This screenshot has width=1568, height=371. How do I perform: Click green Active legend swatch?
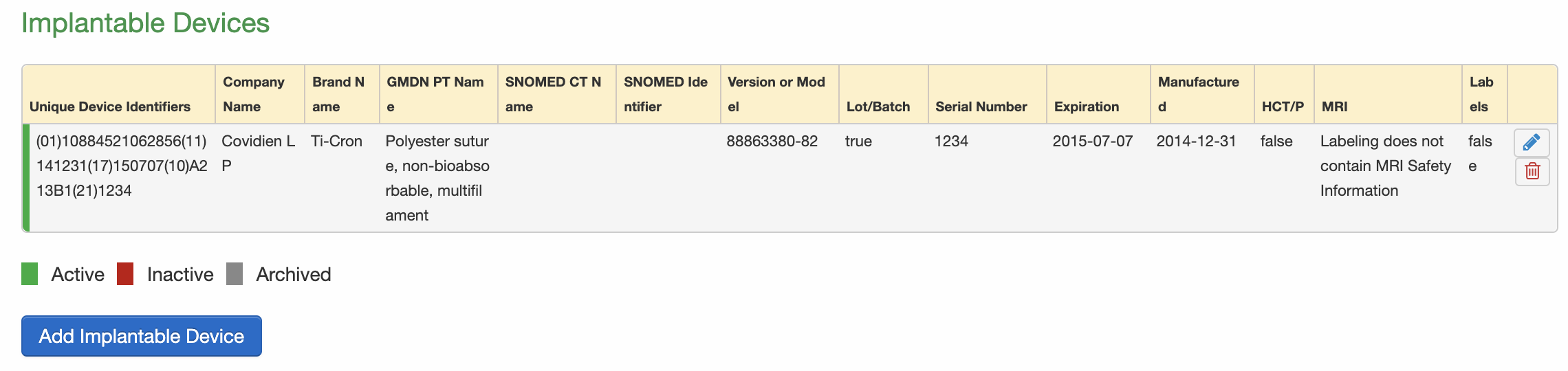(30, 273)
